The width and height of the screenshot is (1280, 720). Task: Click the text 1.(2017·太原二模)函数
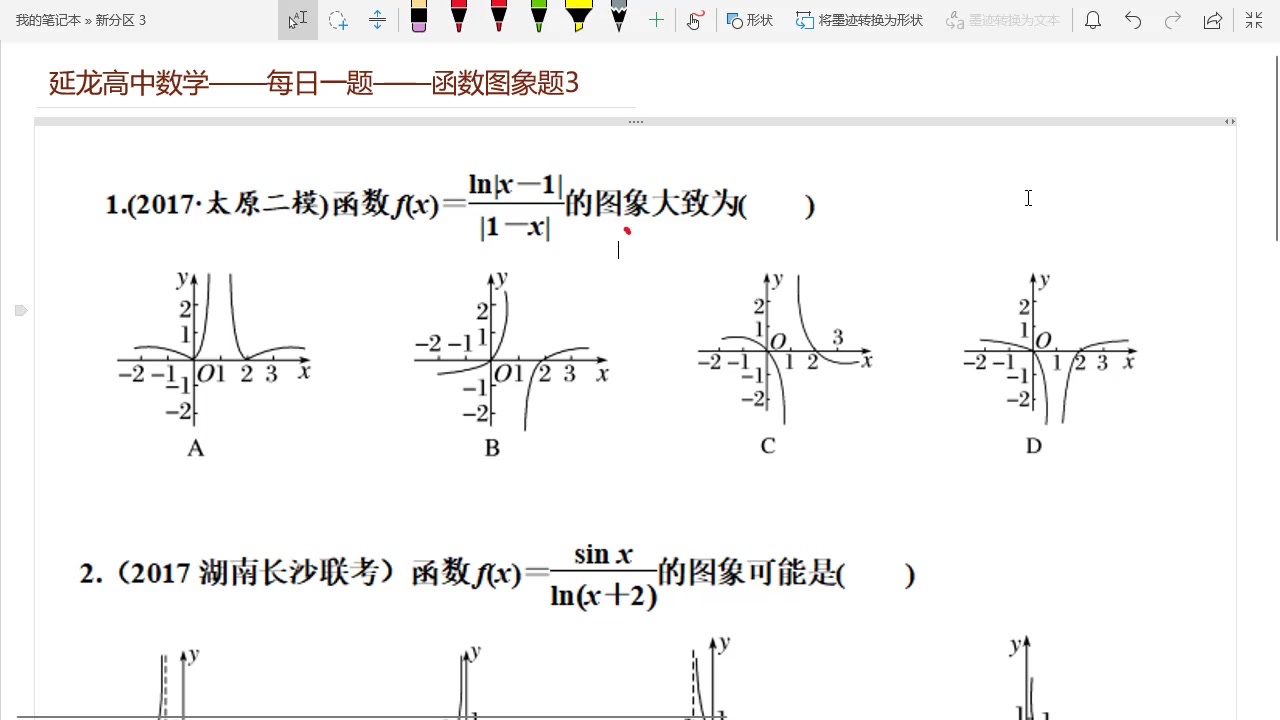(247, 204)
